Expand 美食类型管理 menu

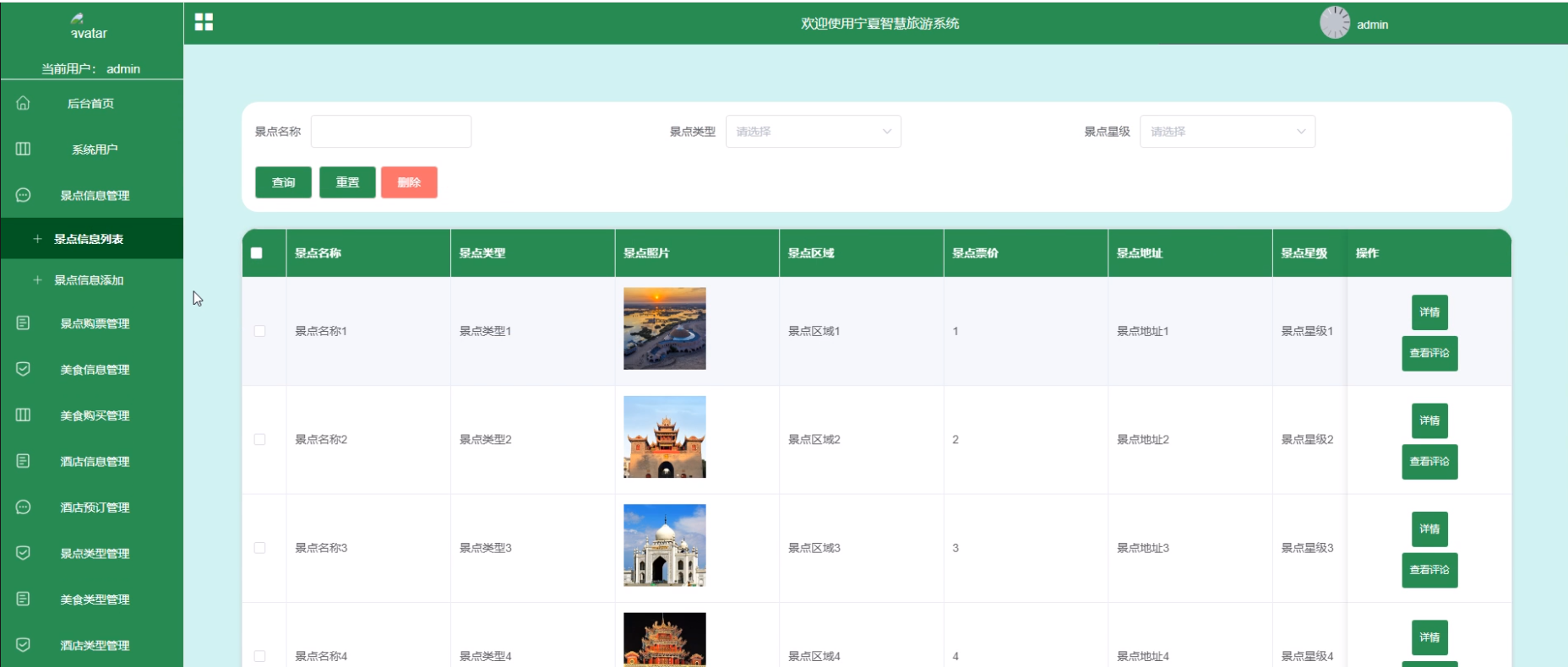[x=91, y=599]
